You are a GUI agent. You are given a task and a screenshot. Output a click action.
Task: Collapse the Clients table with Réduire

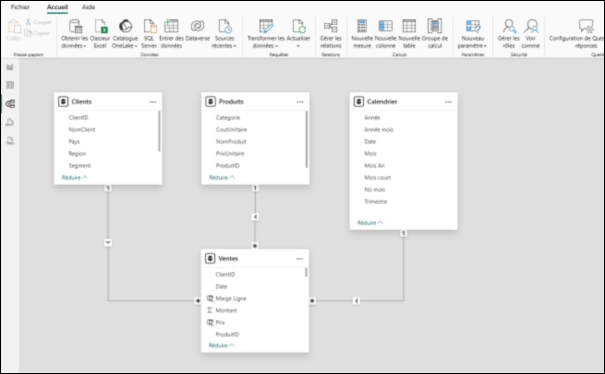(74, 178)
